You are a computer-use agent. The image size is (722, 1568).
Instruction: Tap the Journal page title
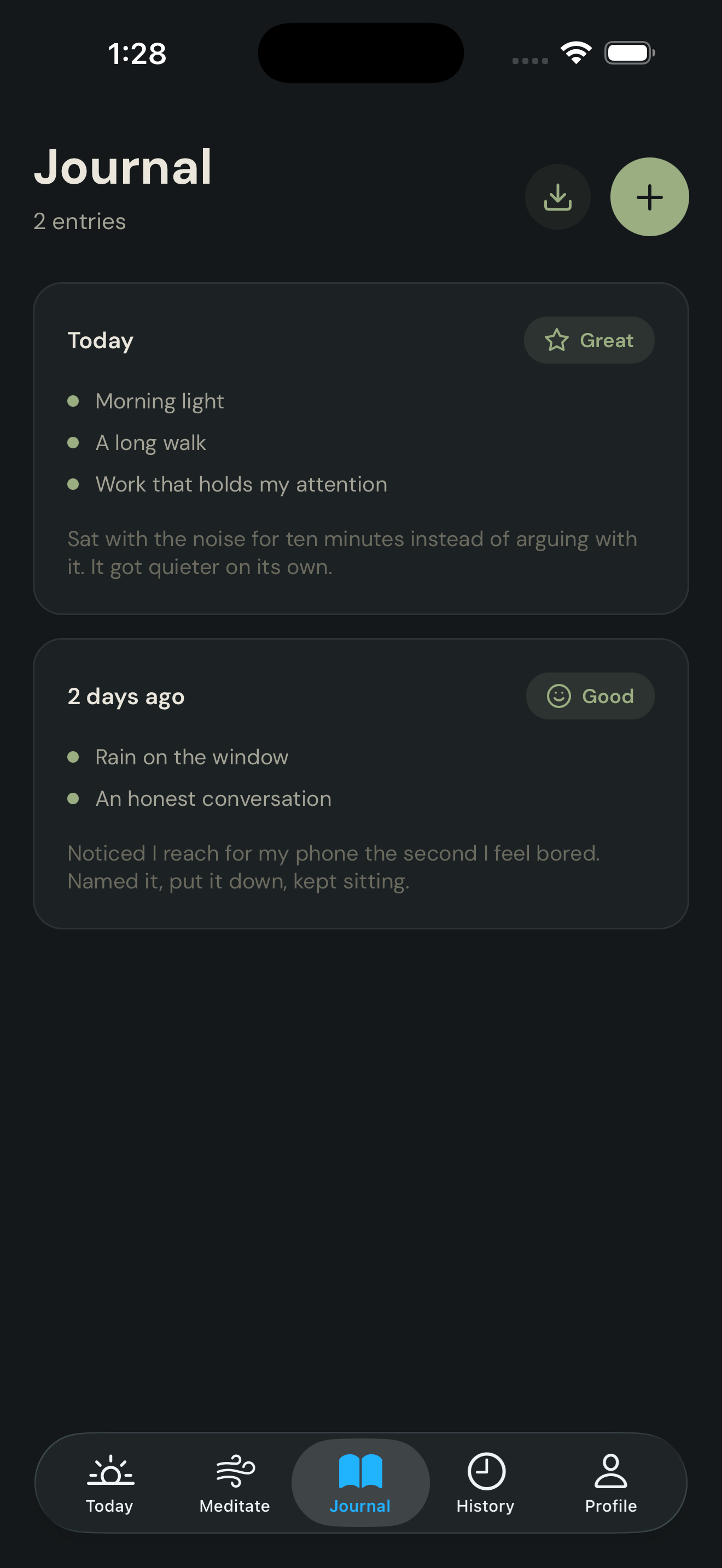coord(123,166)
